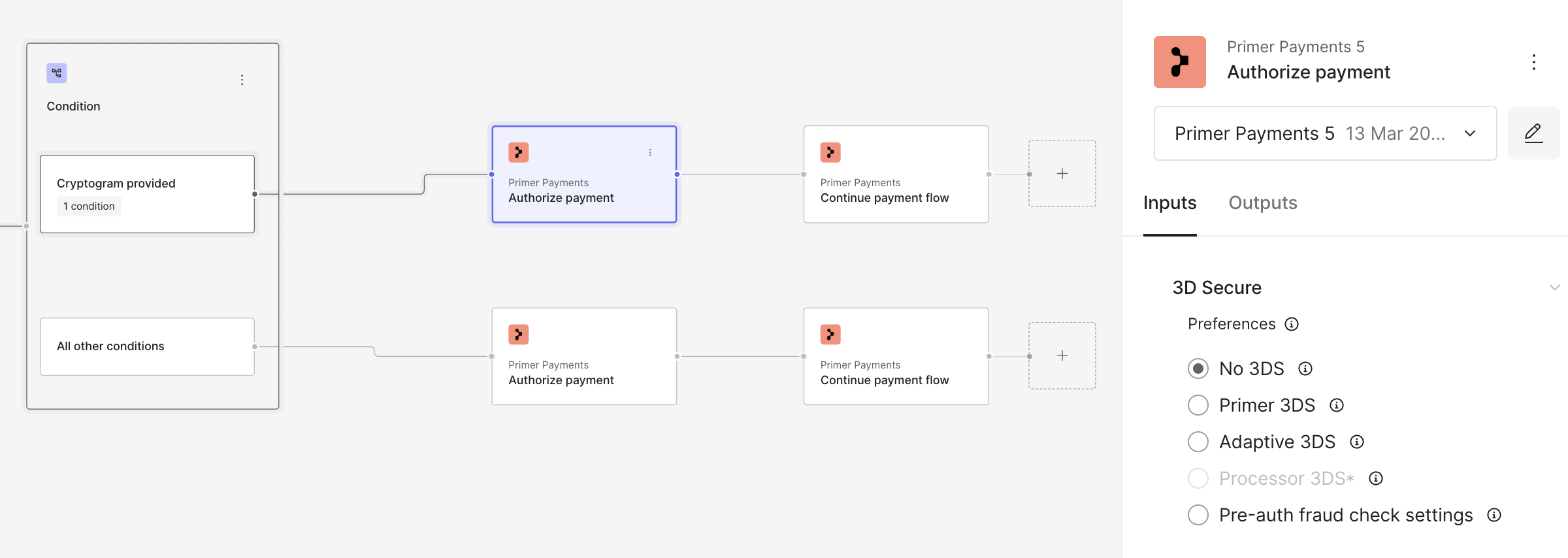Click the pencil edit icon
1568x558 pixels.
pos(1533,133)
